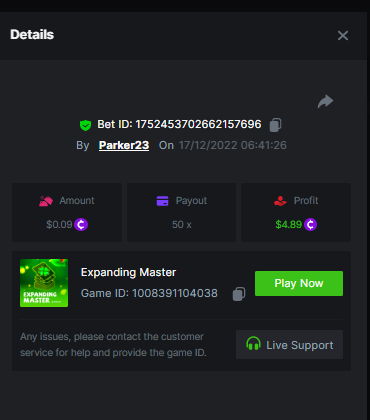This screenshot has height=420, width=370.
Task: Click the red Profit hand icon
Action: click(x=280, y=201)
